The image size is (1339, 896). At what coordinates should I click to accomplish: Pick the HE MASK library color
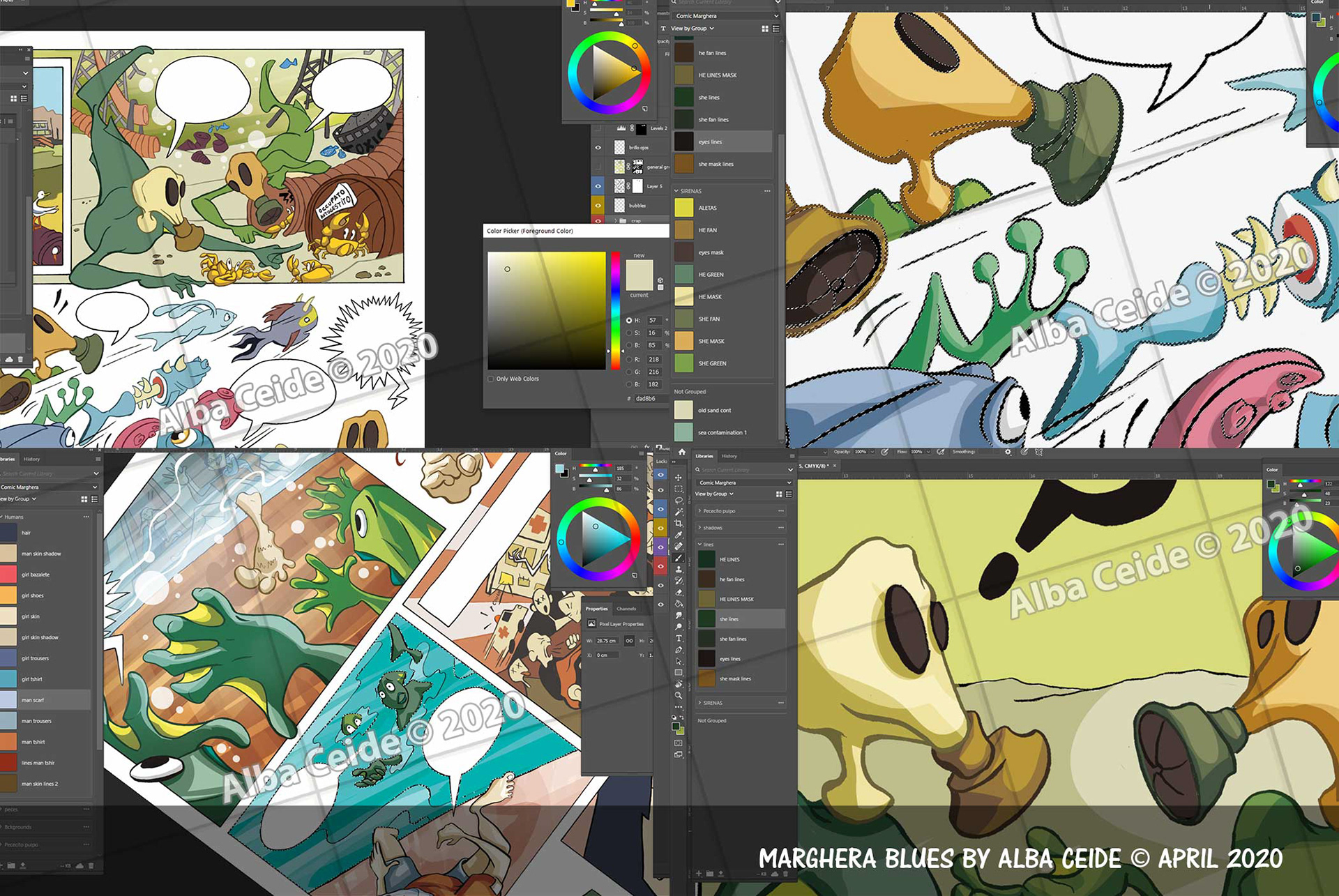click(684, 296)
